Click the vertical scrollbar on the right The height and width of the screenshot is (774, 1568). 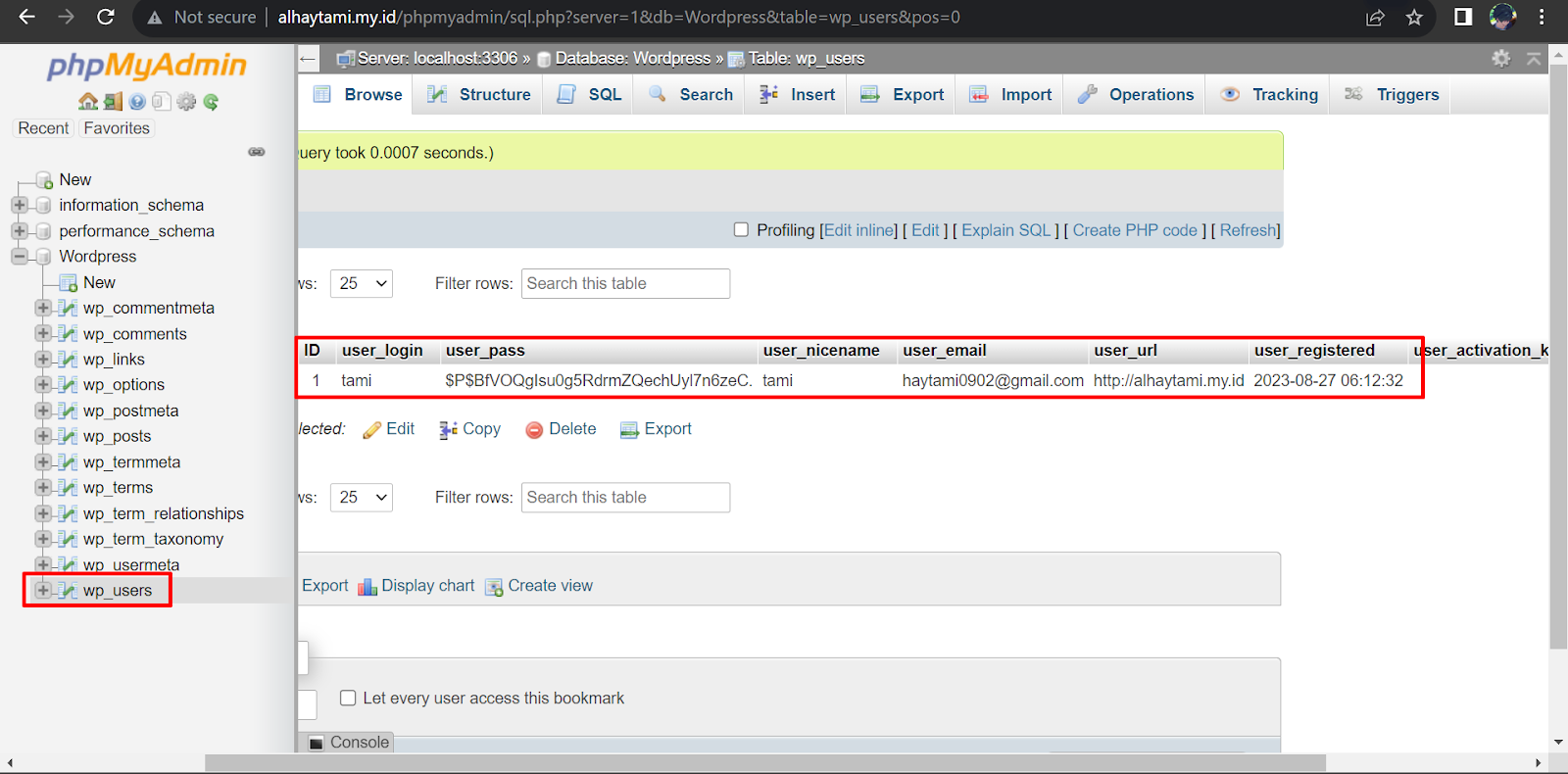pyautogui.click(x=1558, y=358)
